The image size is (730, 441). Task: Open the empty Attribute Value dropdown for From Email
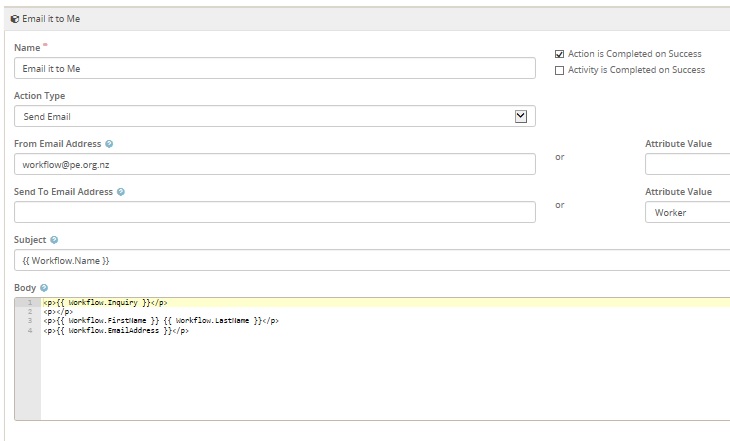tap(687, 164)
